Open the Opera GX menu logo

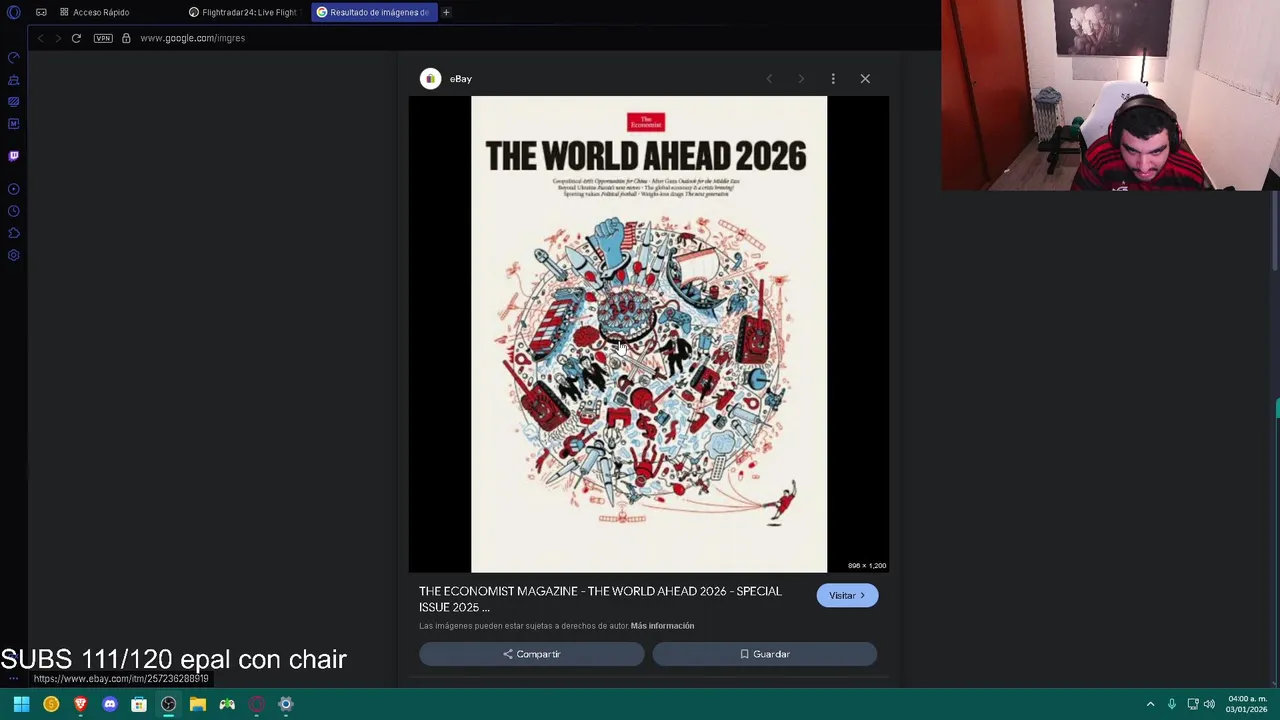coord(14,12)
